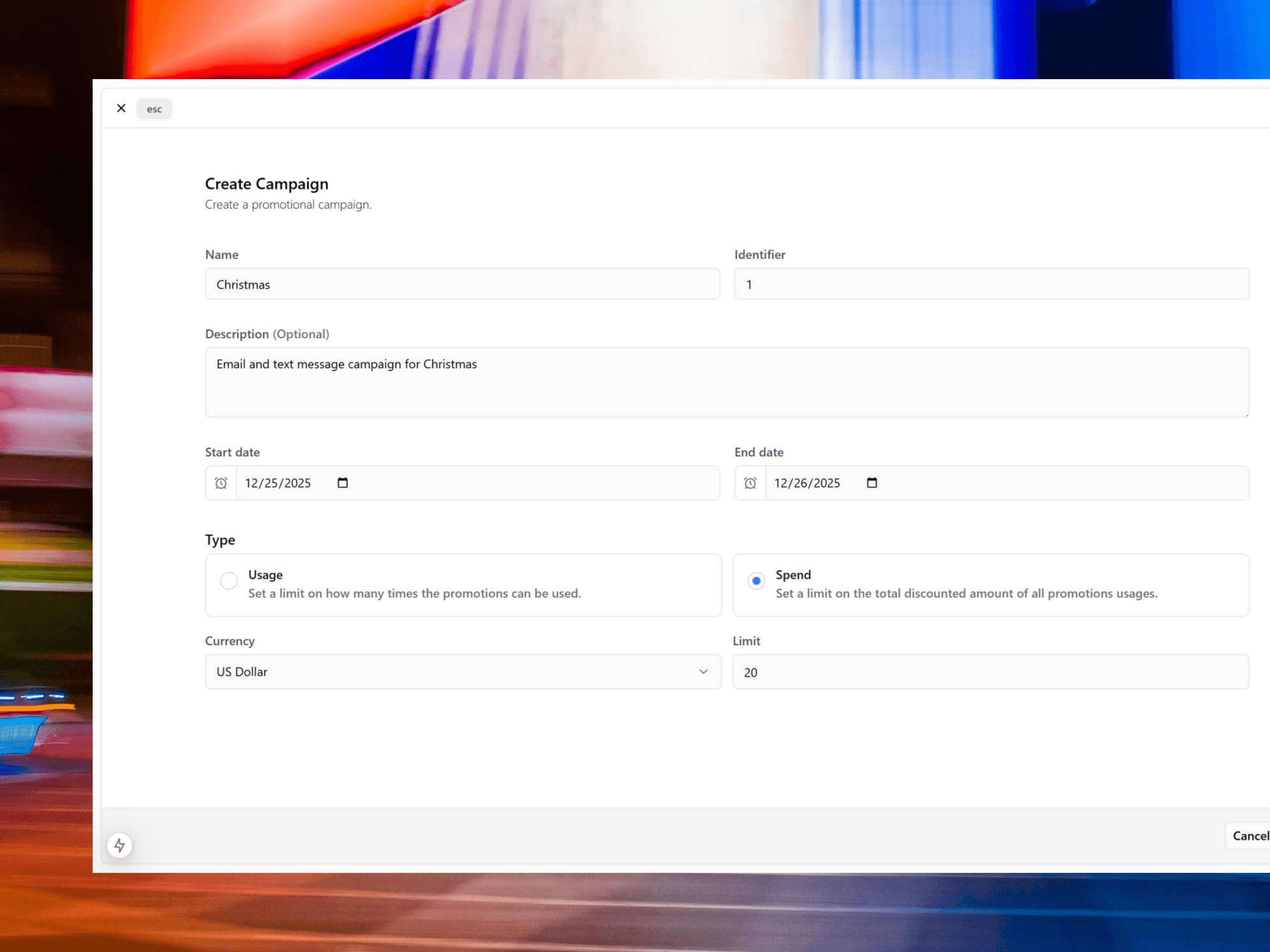
Task: Click the Start date clock icon
Action: [221, 483]
